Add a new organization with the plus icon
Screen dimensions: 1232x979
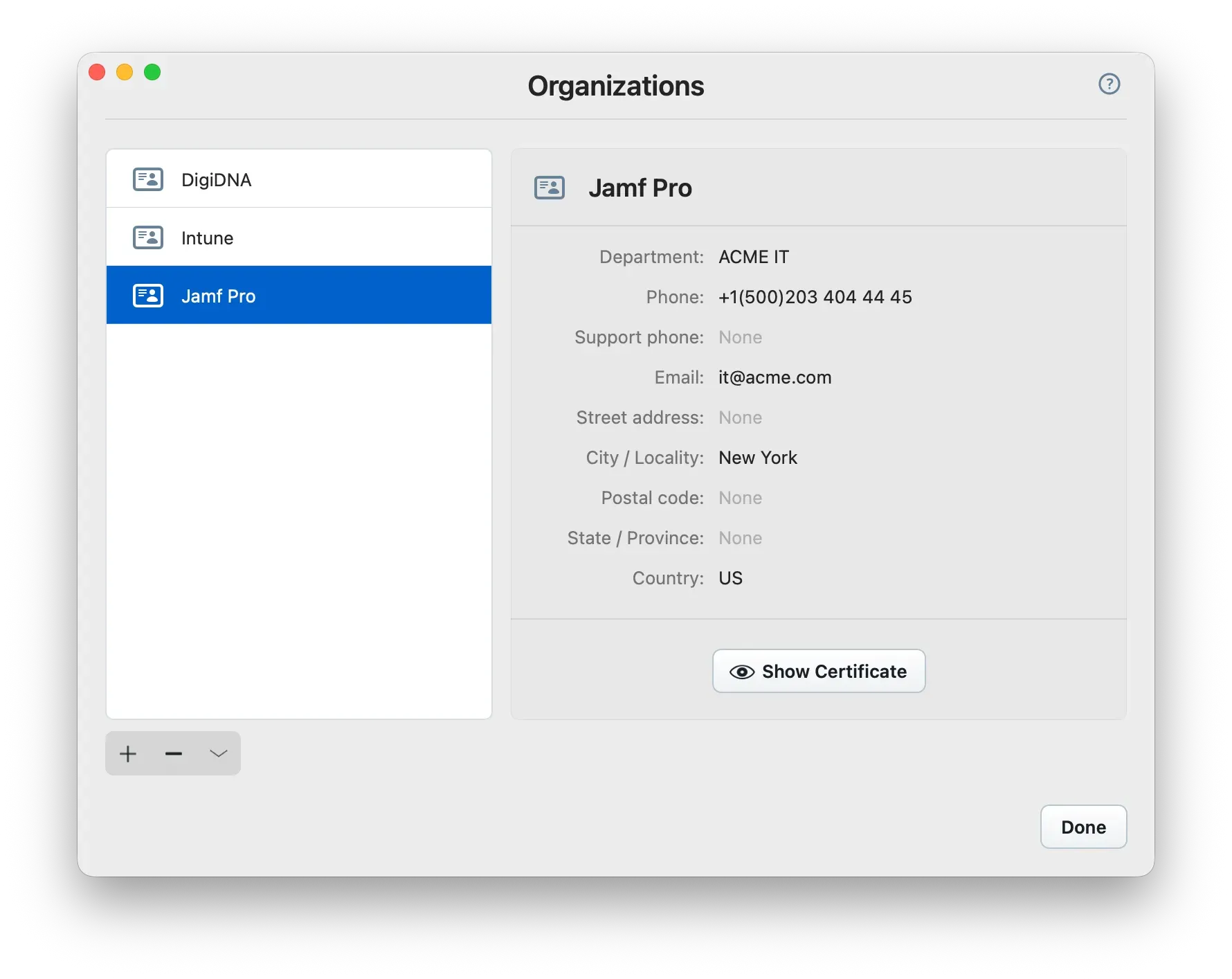[x=127, y=753]
